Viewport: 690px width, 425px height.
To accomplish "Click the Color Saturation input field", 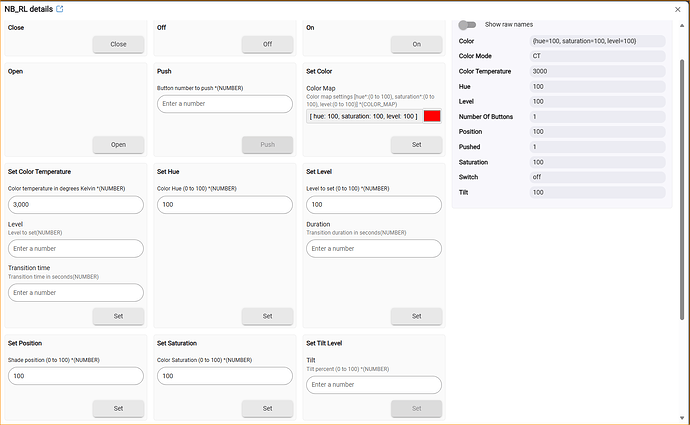I will tap(224, 376).
